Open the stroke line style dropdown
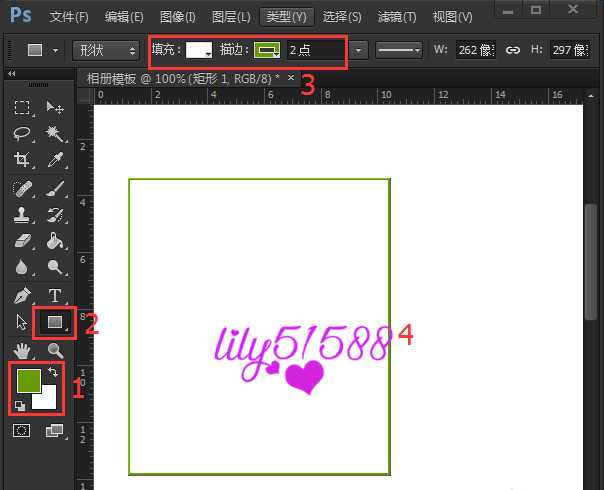 pyautogui.click(x=399, y=50)
